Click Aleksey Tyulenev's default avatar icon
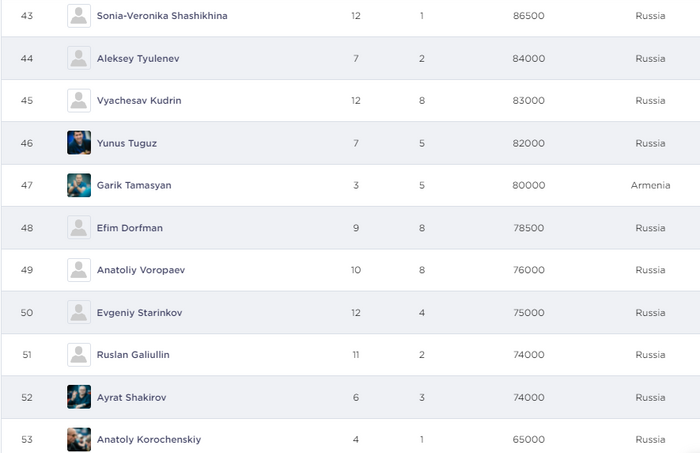700x453 pixels. click(x=79, y=58)
